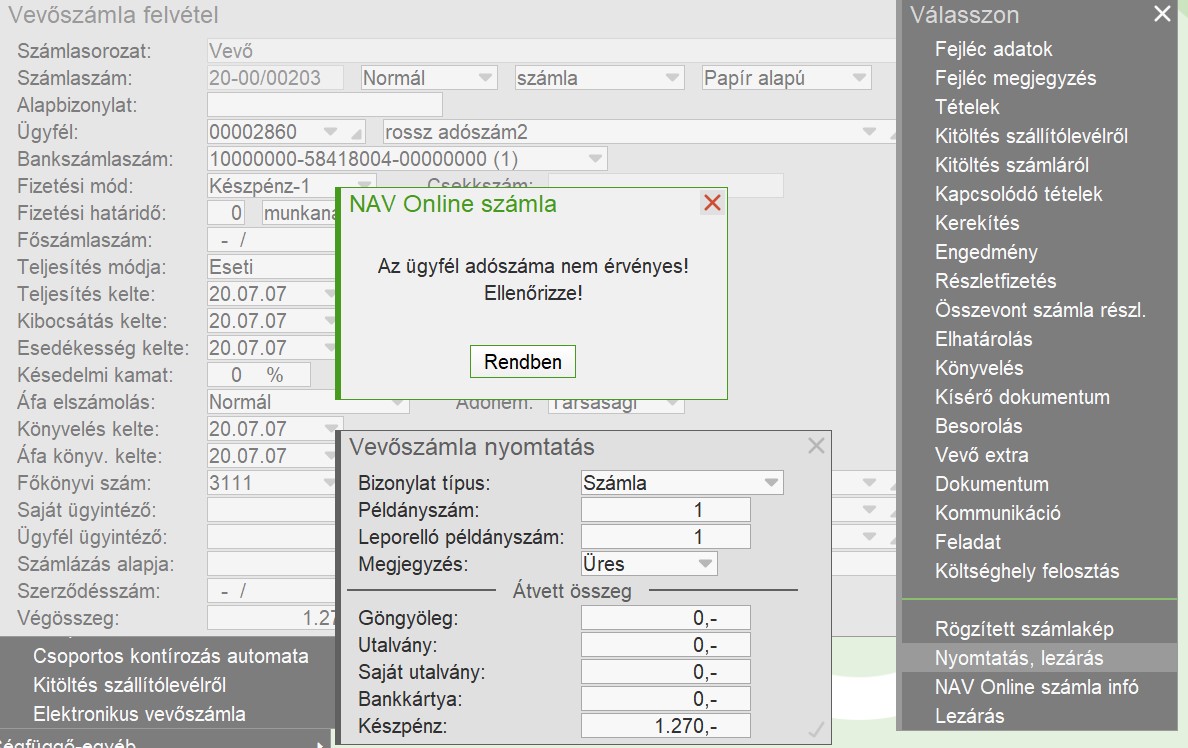Select Fejléc adatok in the menu

point(993,49)
